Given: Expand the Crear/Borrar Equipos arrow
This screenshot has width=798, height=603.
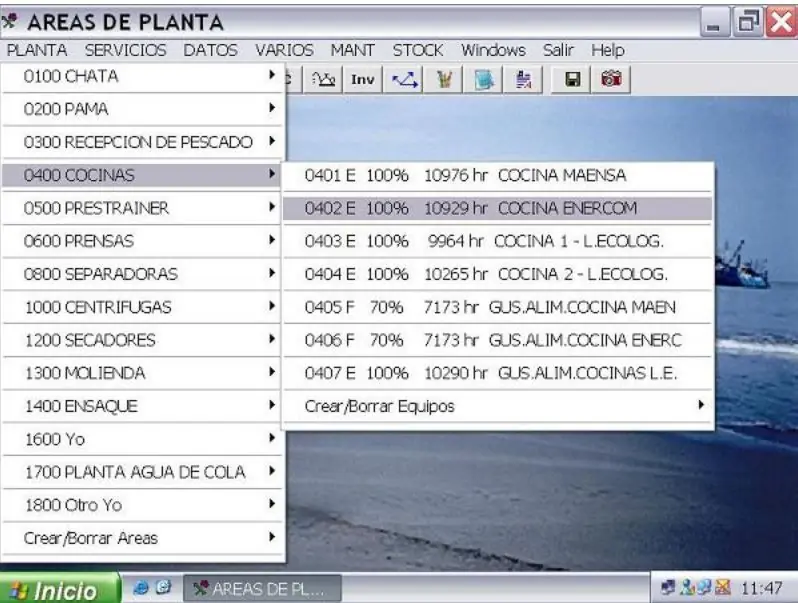Looking at the screenshot, I should pyautogui.click(x=701, y=405).
